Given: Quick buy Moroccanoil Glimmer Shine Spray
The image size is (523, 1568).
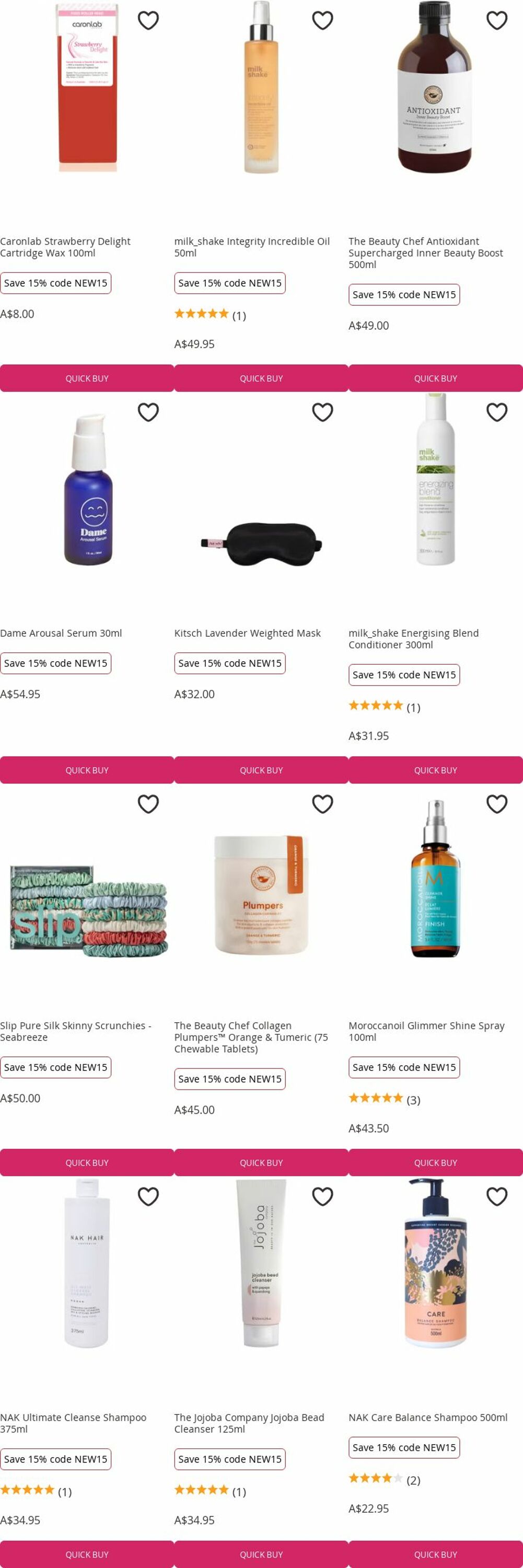Looking at the screenshot, I should 435,1162.
